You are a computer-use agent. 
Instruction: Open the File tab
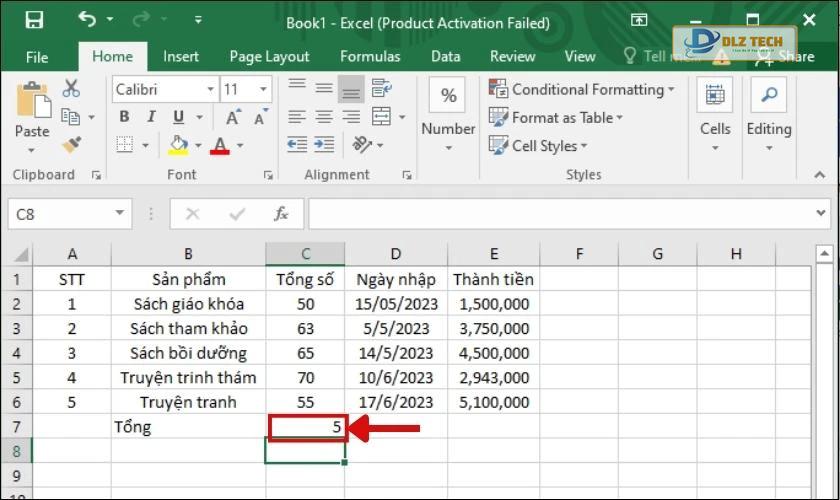click(36, 57)
